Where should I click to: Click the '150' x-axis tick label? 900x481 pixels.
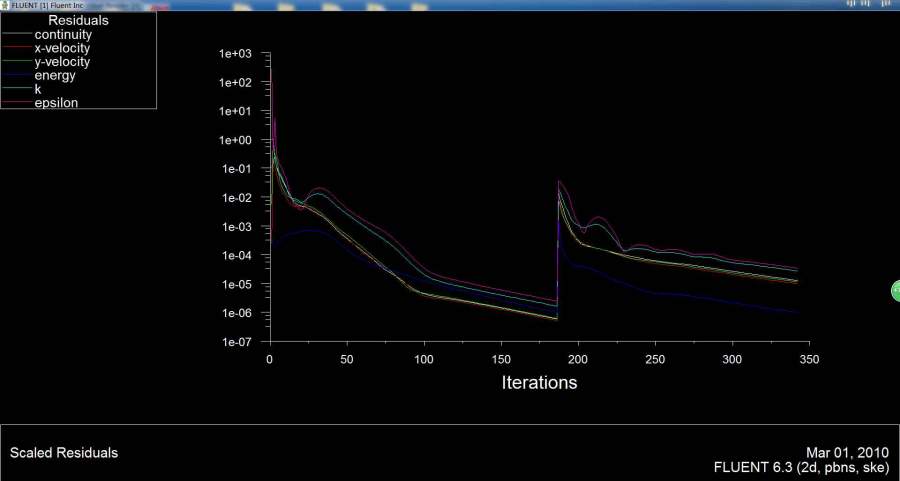click(501, 359)
